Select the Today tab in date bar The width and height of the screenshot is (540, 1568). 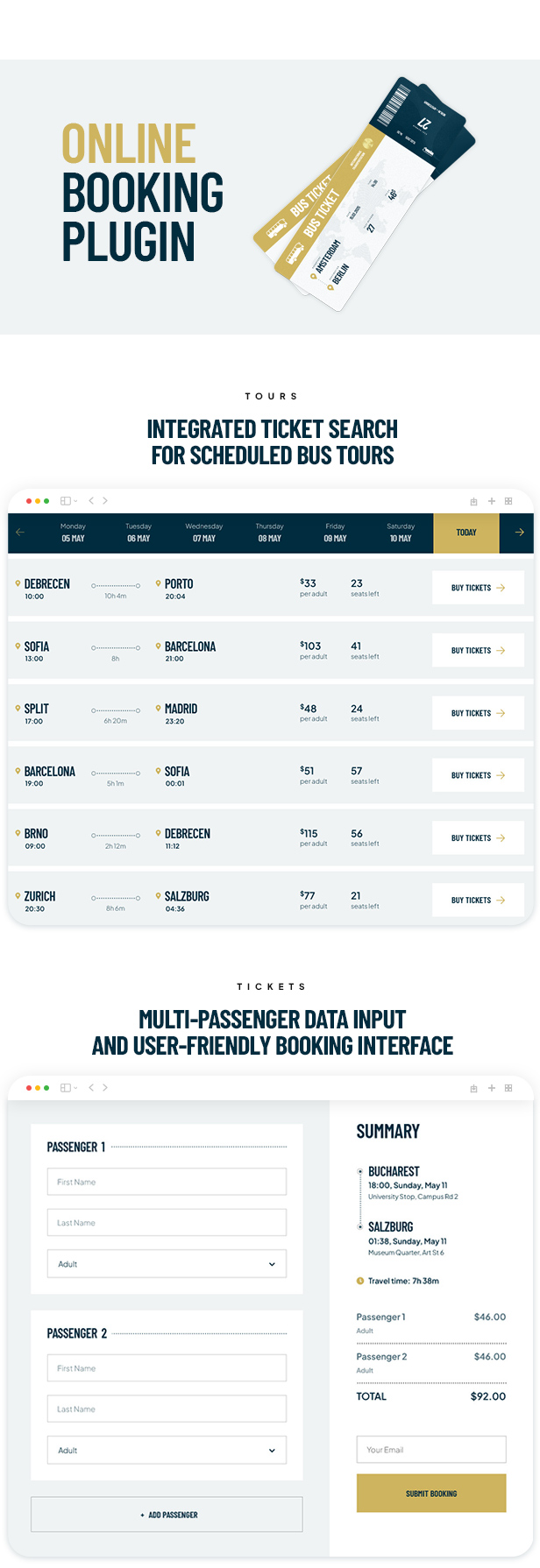coord(466,533)
